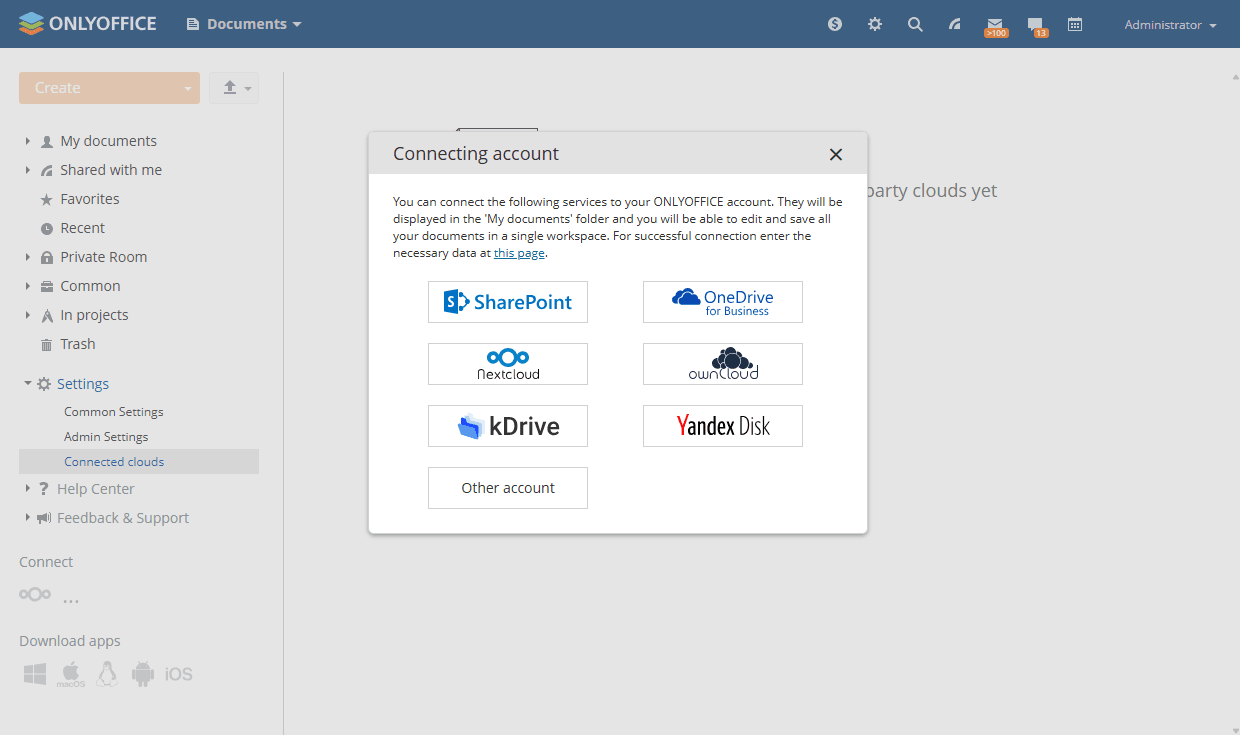Expand the Shared with me node
This screenshot has width=1240, height=735.
(28, 170)
